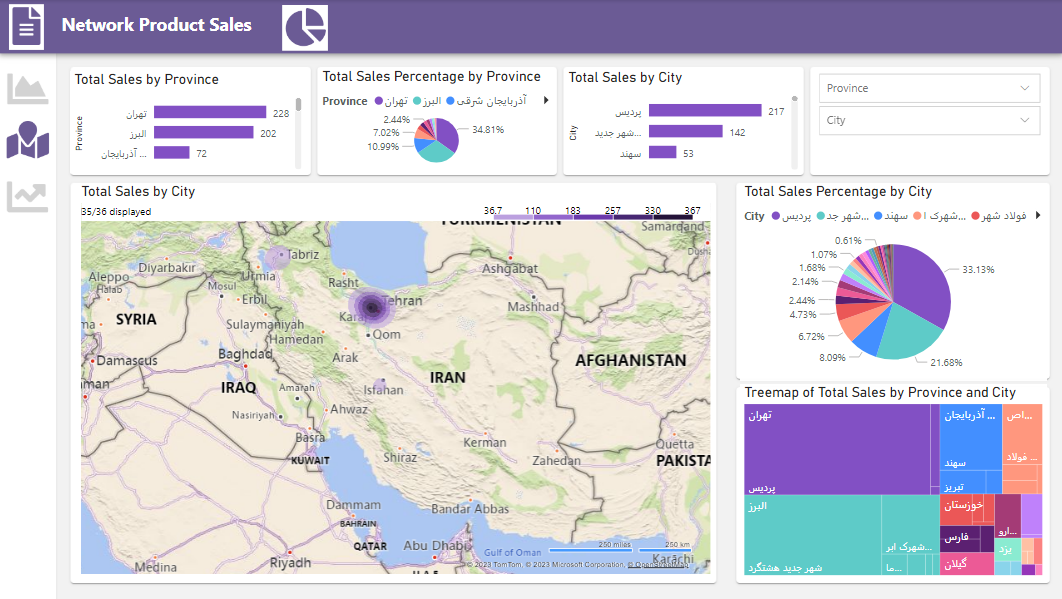
Task: Click the pie chart icon in header
Action: [x=305, y=28]
